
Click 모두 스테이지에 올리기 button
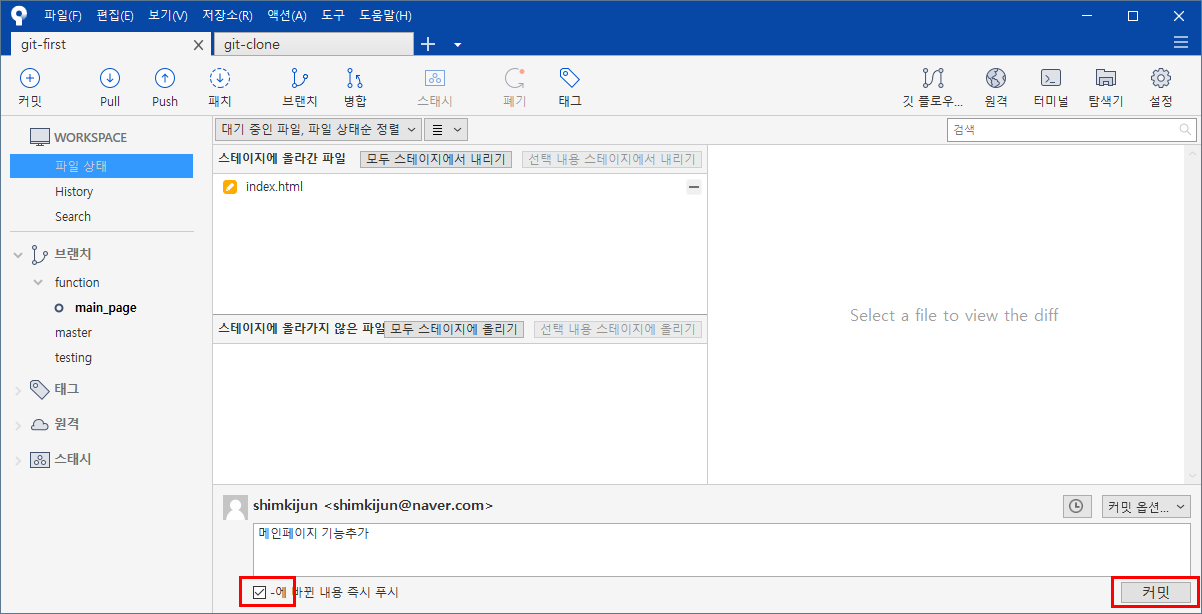coord(454,329)
